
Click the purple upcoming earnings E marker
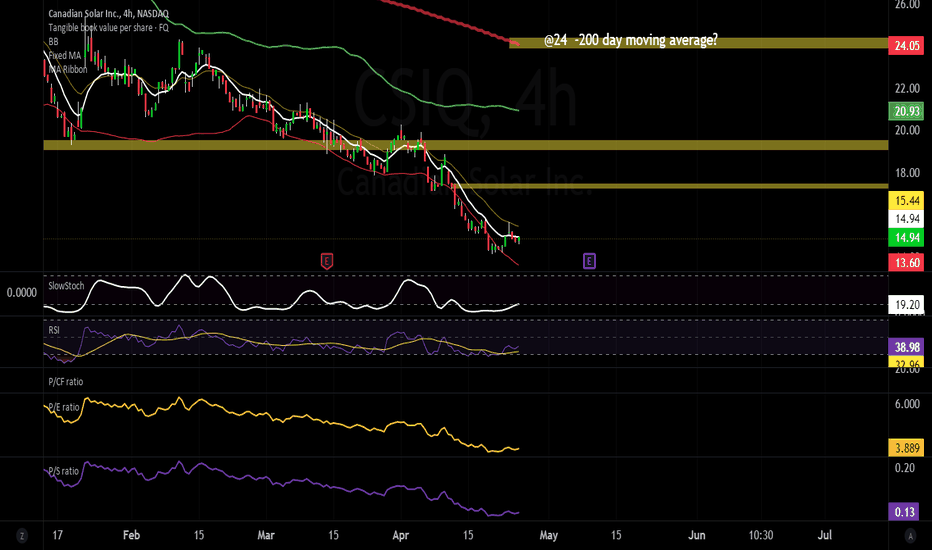coord(589,260)
